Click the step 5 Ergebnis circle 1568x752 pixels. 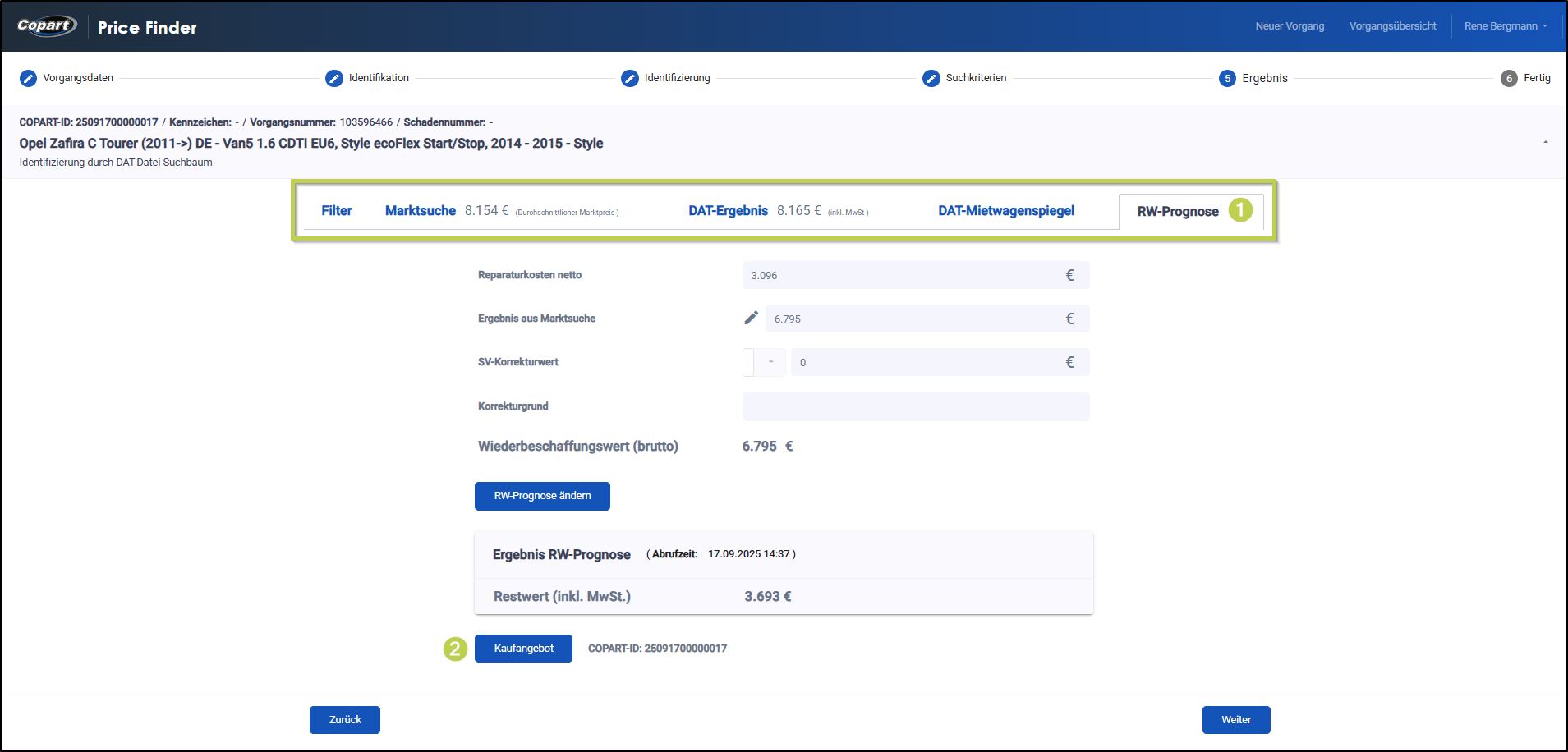(x=1227, y=78)
